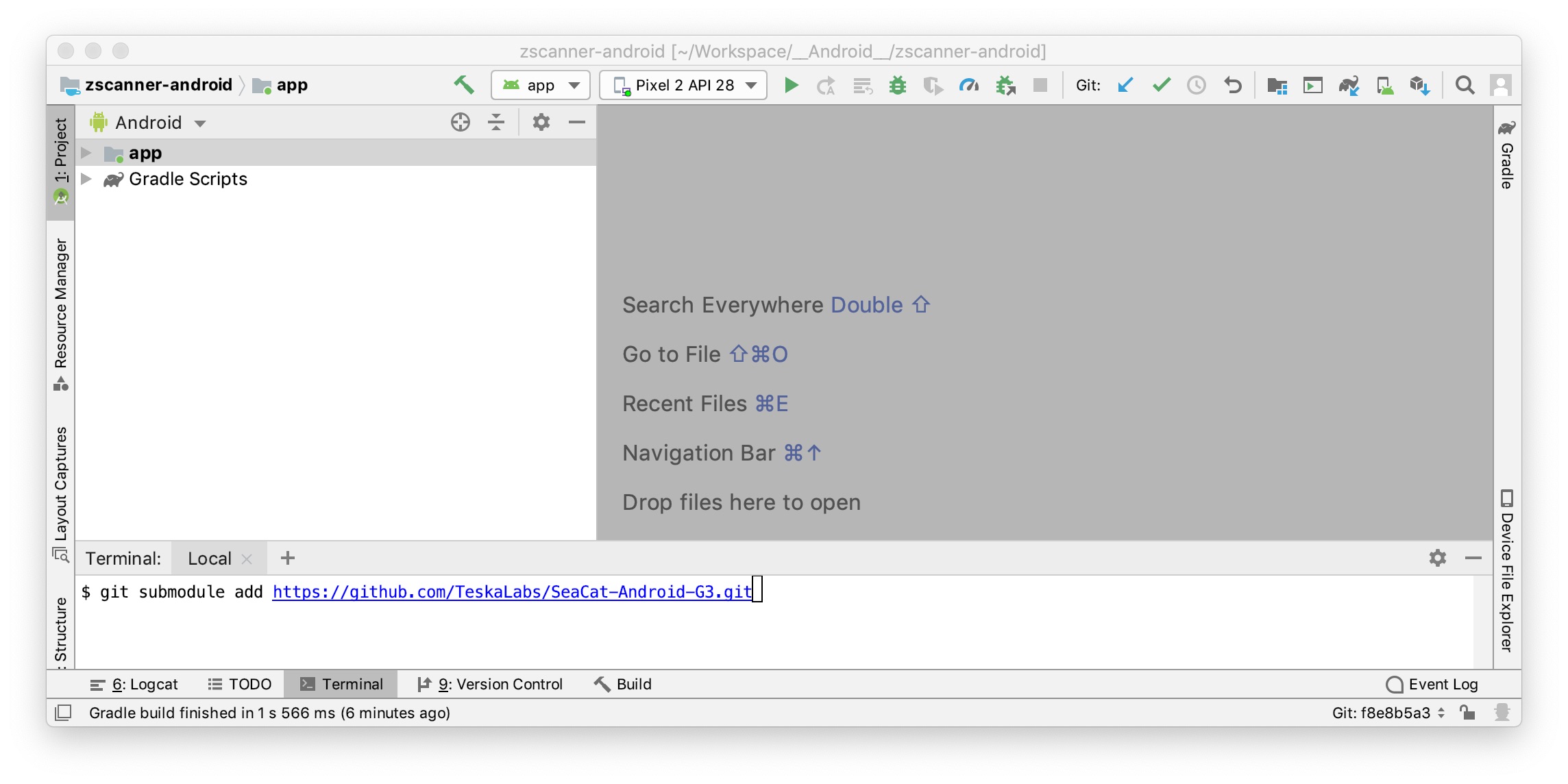Viewport: 1568px width, 784px height.
Task: Collapse all in Project panel
Action: (496, 123)
